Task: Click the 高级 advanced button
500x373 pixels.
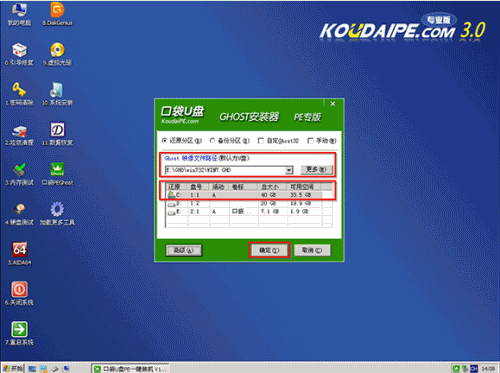Action: [184, 250]
